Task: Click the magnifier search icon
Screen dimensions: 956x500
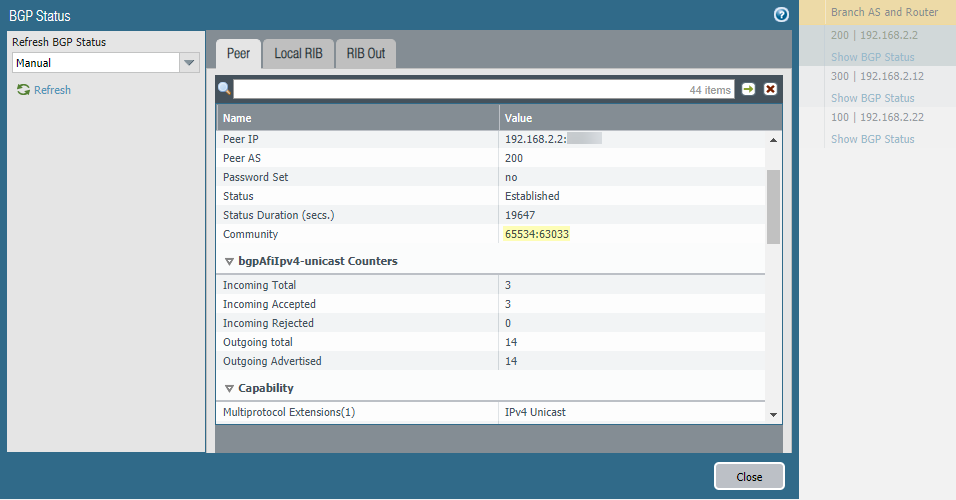Action: click(225, 89)
